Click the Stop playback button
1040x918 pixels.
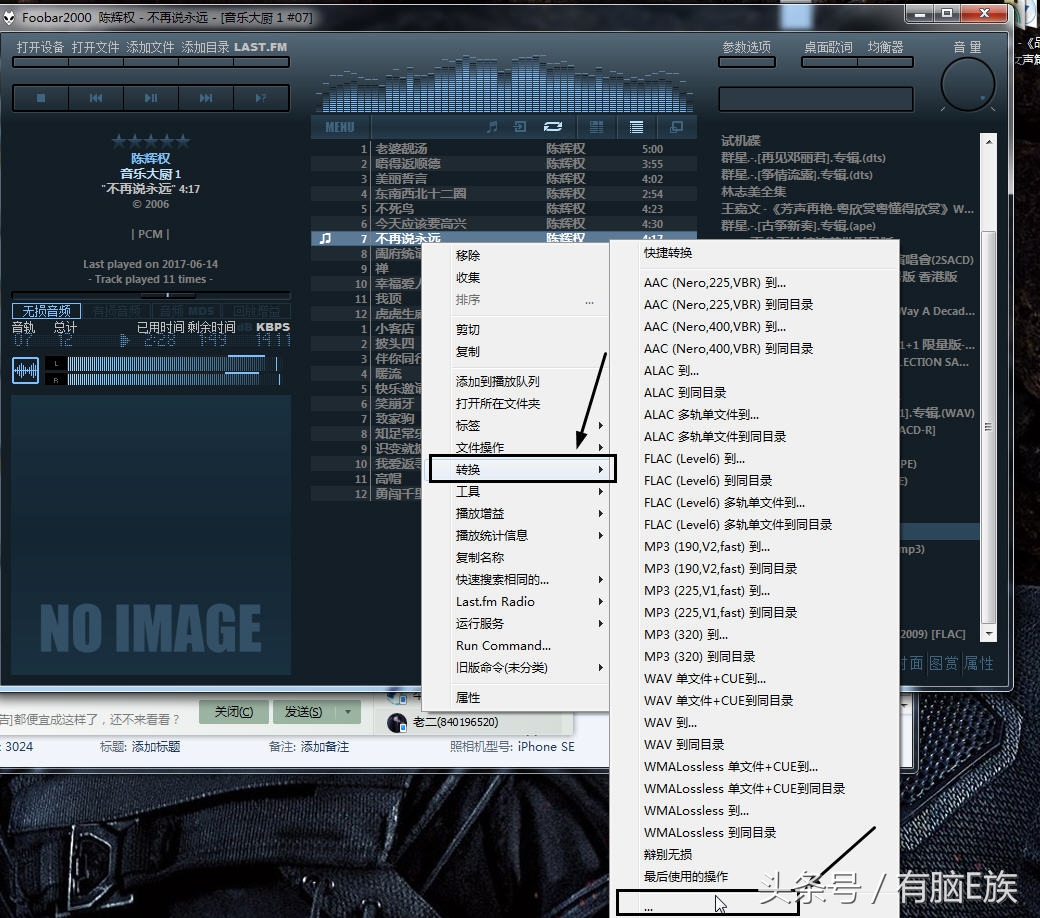[41, 98]
